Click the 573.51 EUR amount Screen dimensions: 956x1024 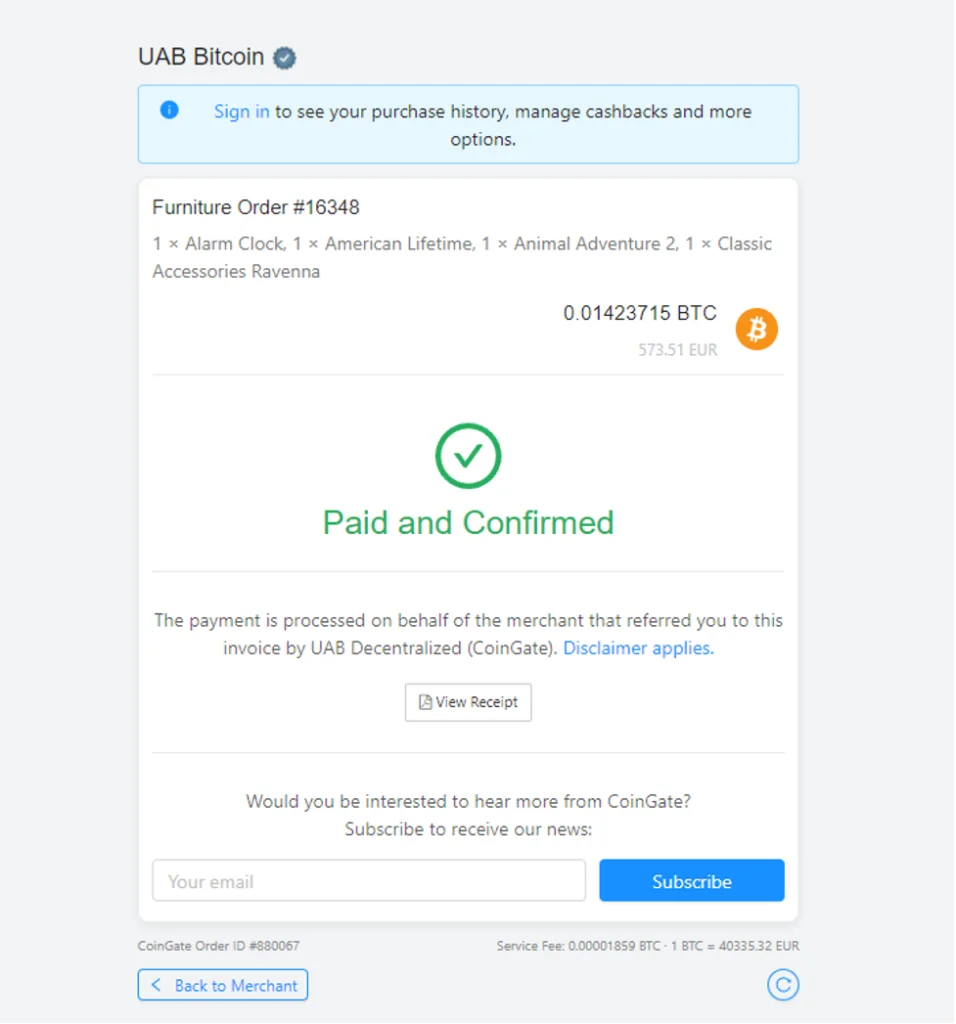(x=678, y=350)
